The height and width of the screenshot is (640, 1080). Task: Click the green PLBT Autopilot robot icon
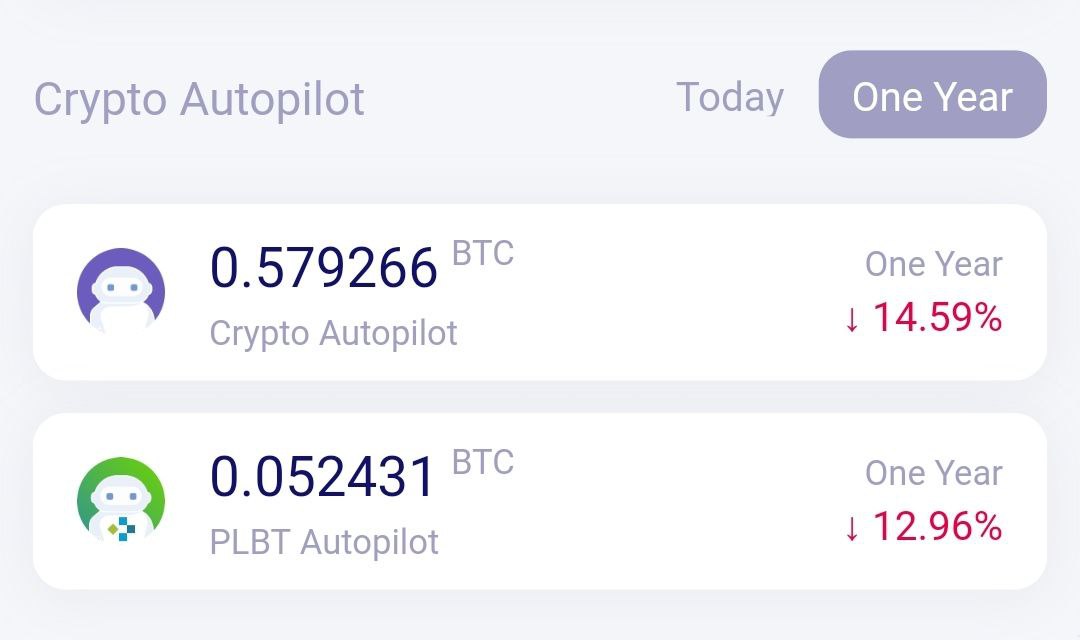coord(121,501)
